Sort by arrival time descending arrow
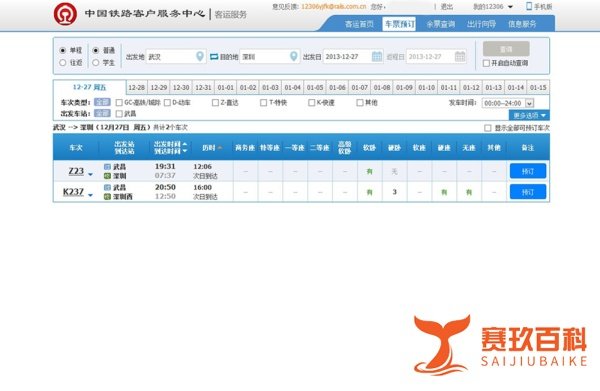 [185, 151]
